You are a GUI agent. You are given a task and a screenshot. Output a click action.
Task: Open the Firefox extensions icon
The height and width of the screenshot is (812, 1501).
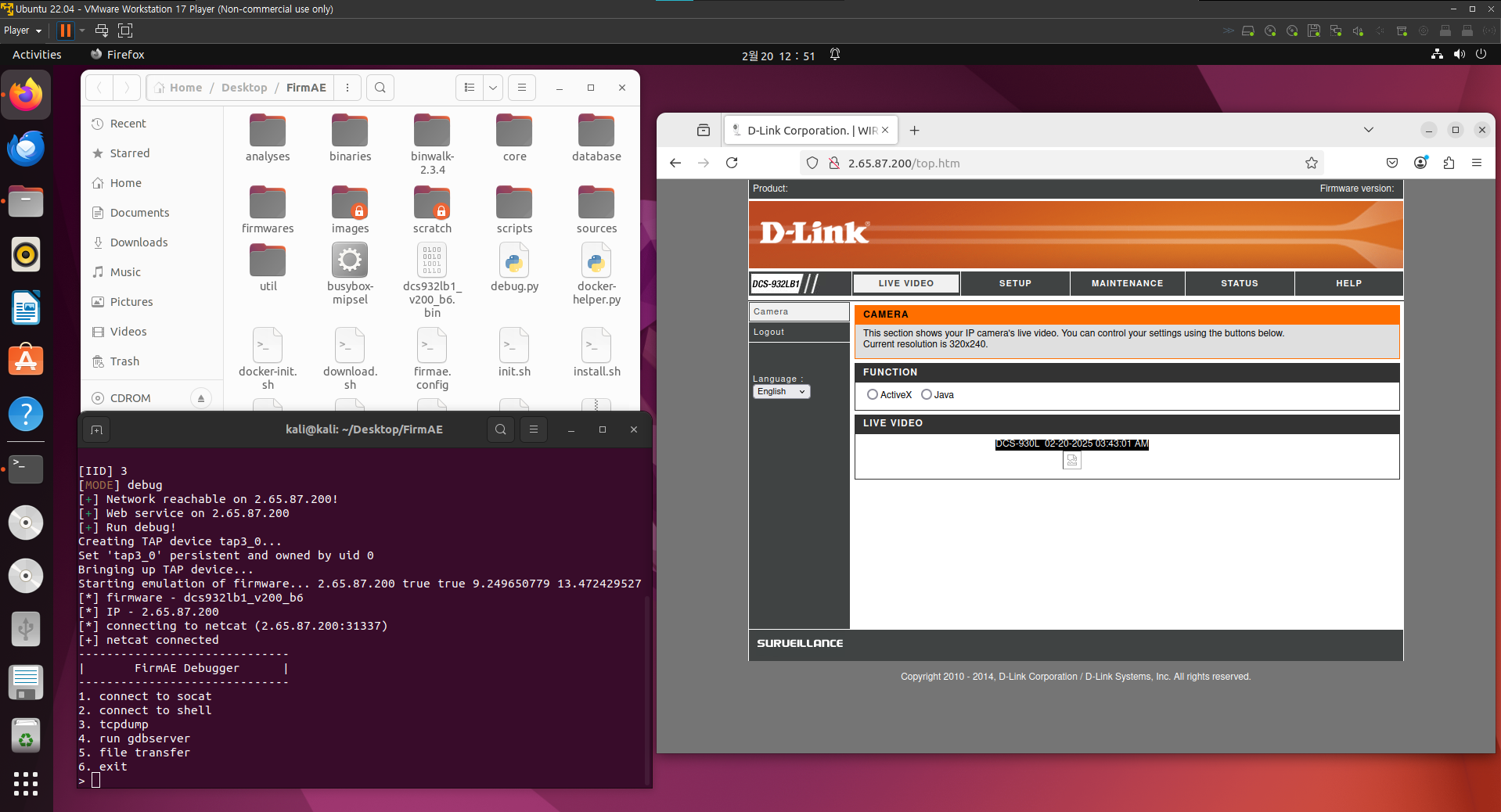point(1449,163)
